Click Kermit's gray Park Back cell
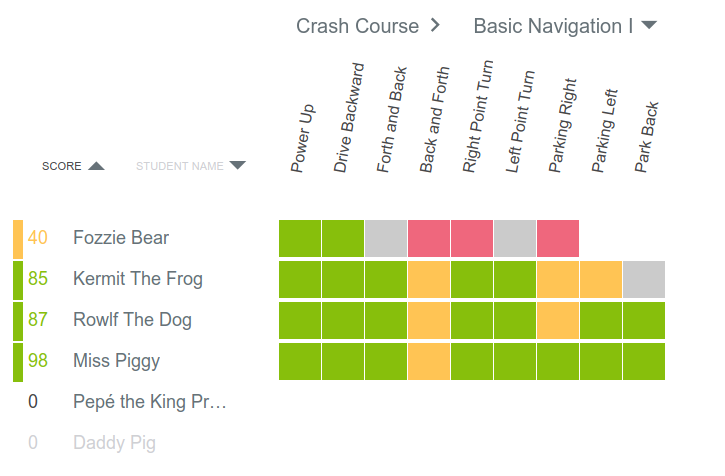 pyautogui.click(x=644, y=279)
